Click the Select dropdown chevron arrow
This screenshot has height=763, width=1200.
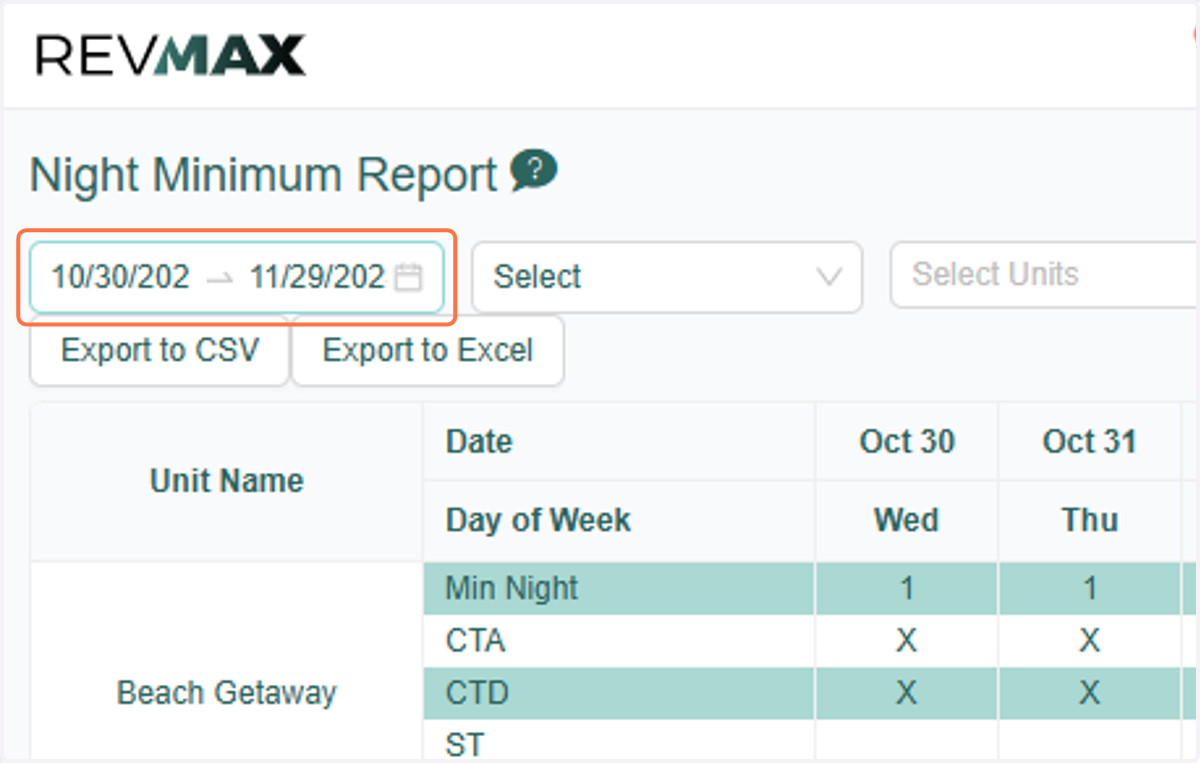pyautogui.click(x=829, y=277)
